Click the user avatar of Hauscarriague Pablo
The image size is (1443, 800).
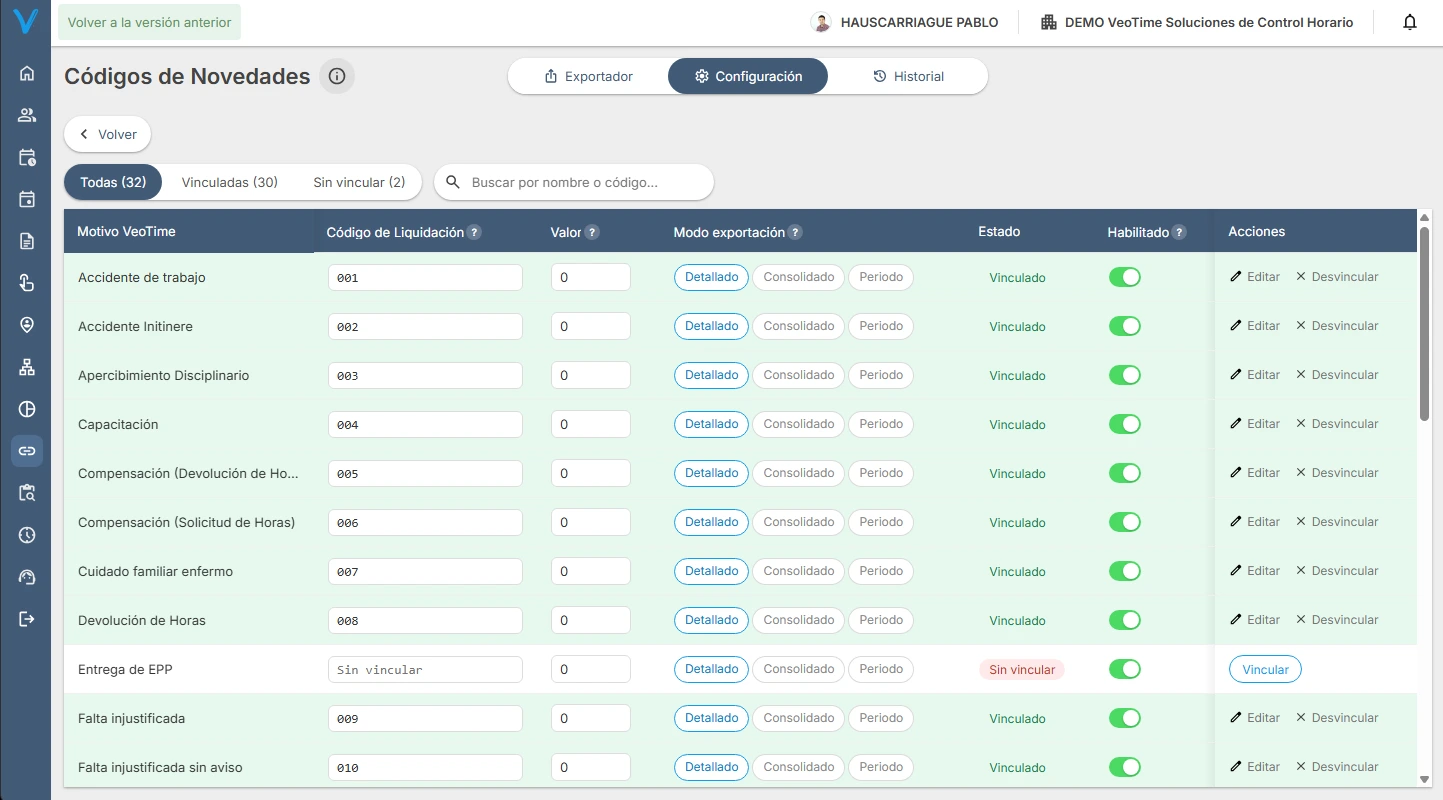coord(820,22)
